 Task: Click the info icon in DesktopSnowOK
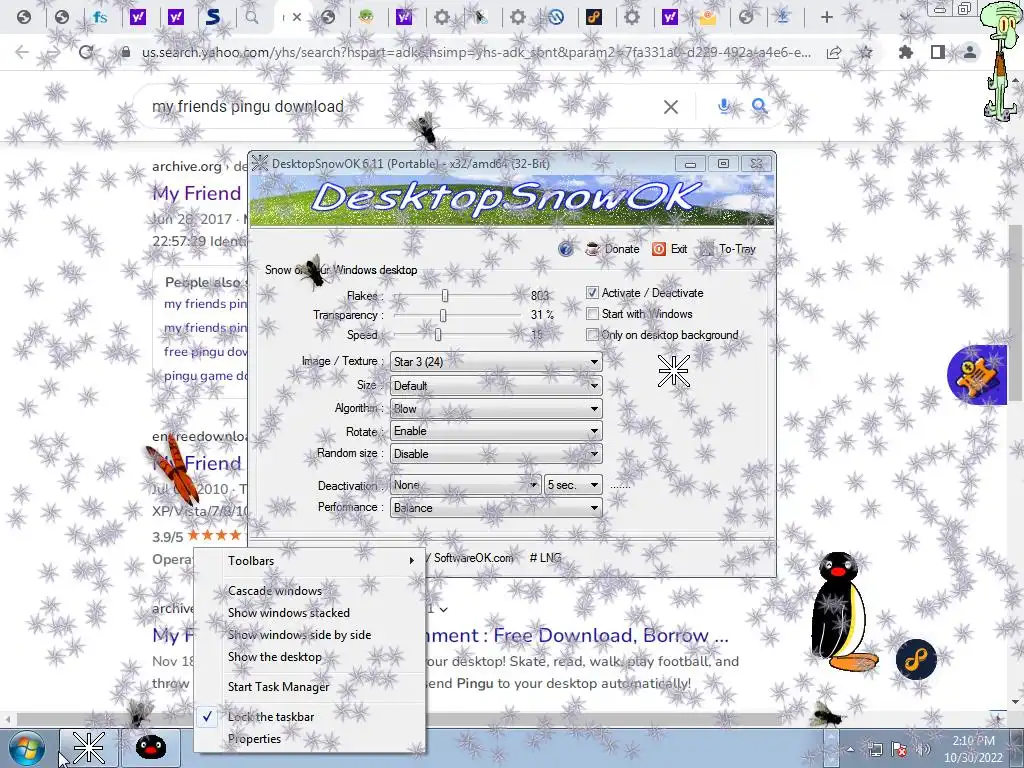[566, 249]
